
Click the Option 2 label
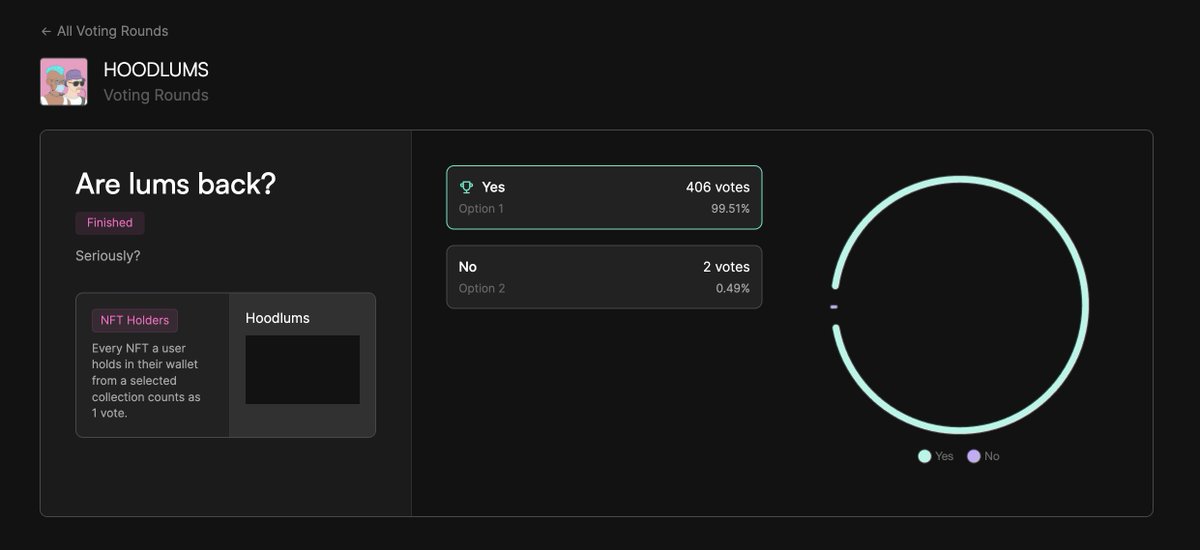point(482,289)
